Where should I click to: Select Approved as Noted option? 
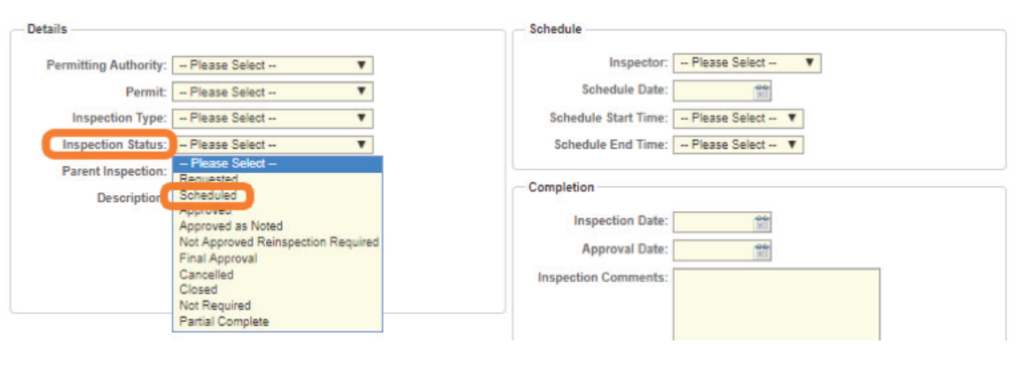tap(231, 226)
